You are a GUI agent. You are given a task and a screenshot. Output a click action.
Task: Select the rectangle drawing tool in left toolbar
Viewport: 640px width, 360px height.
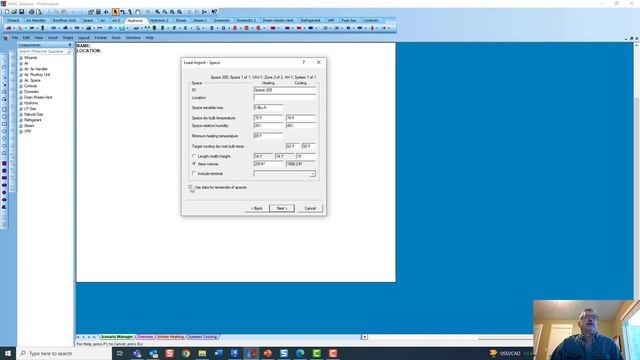(4, 109)
